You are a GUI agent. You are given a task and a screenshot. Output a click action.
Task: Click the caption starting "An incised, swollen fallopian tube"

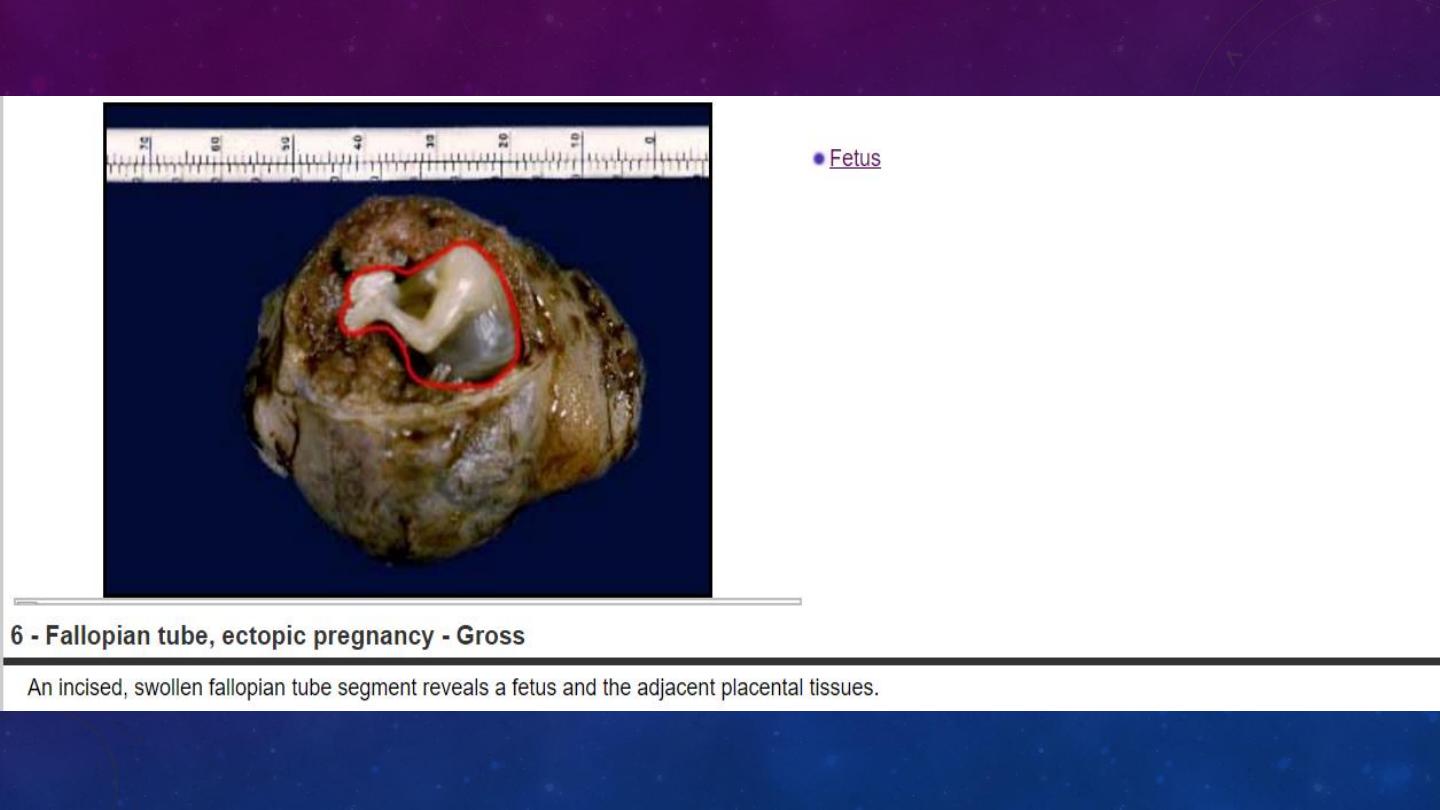453,688
